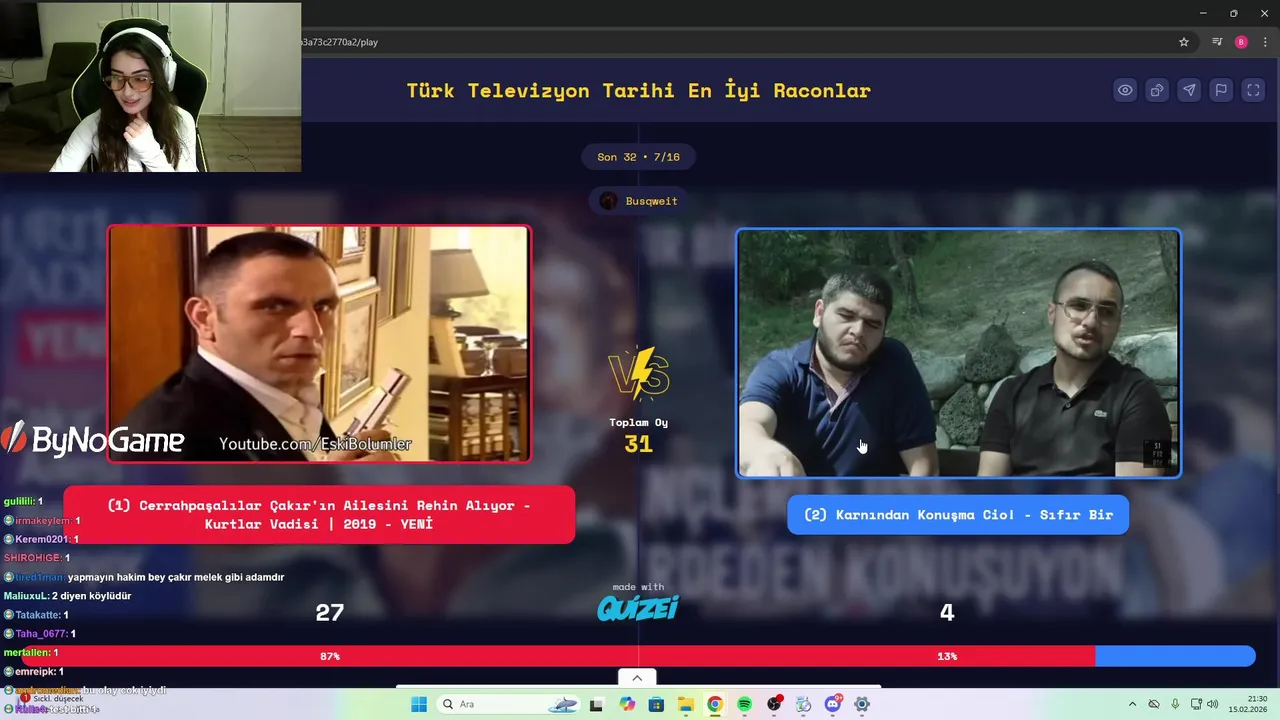The width and height of the screenshot is (1280, 720).
Task: Vote for (2) Karnından Konuşma Cio! button
Action: [x=958, y=515]
